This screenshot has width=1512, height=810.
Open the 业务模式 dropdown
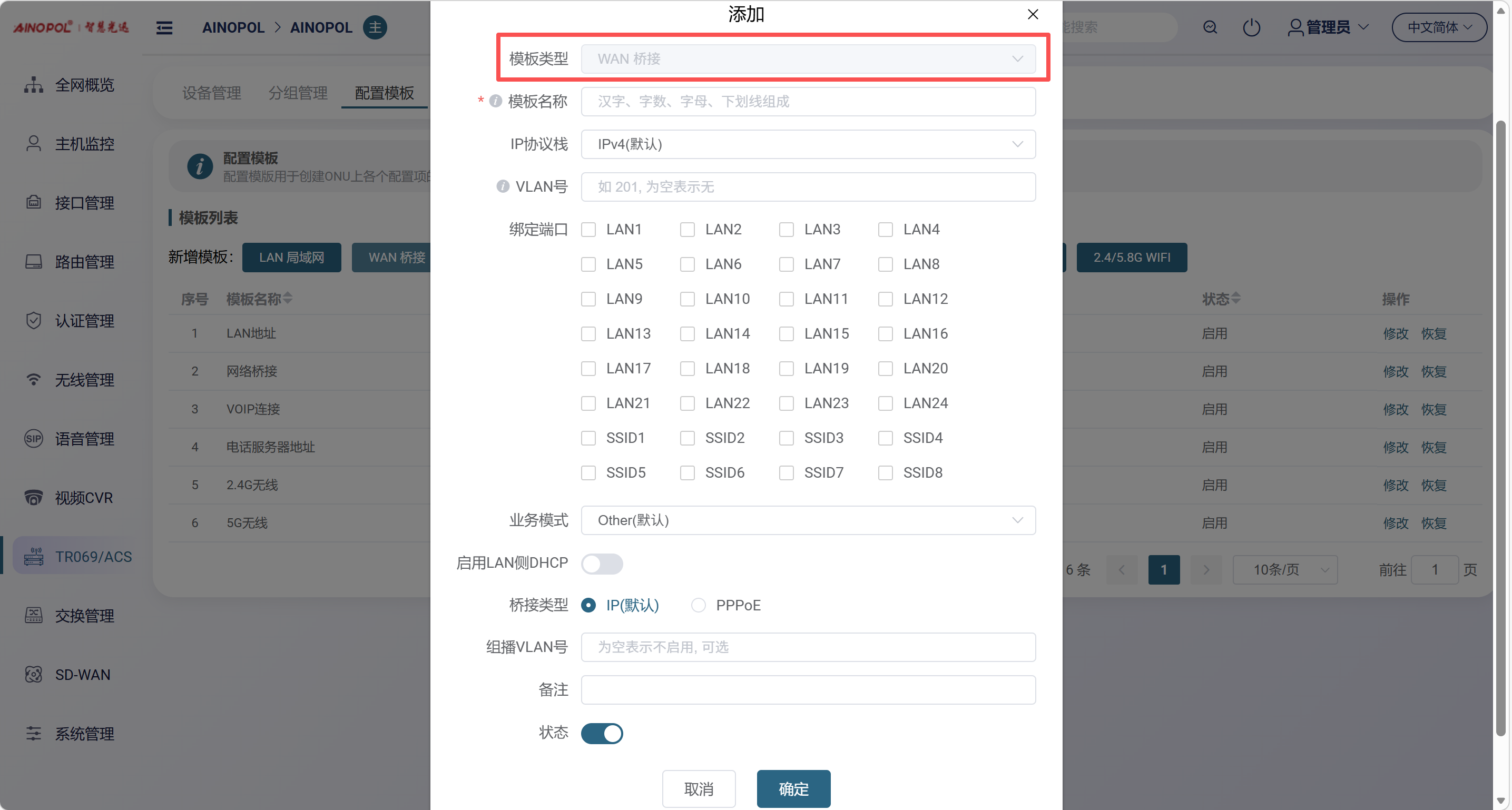808,521
